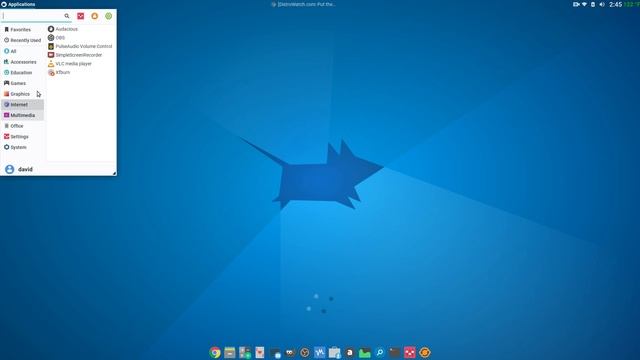
Task: Click the screen recording tray icon
Action: pos(576,4)
